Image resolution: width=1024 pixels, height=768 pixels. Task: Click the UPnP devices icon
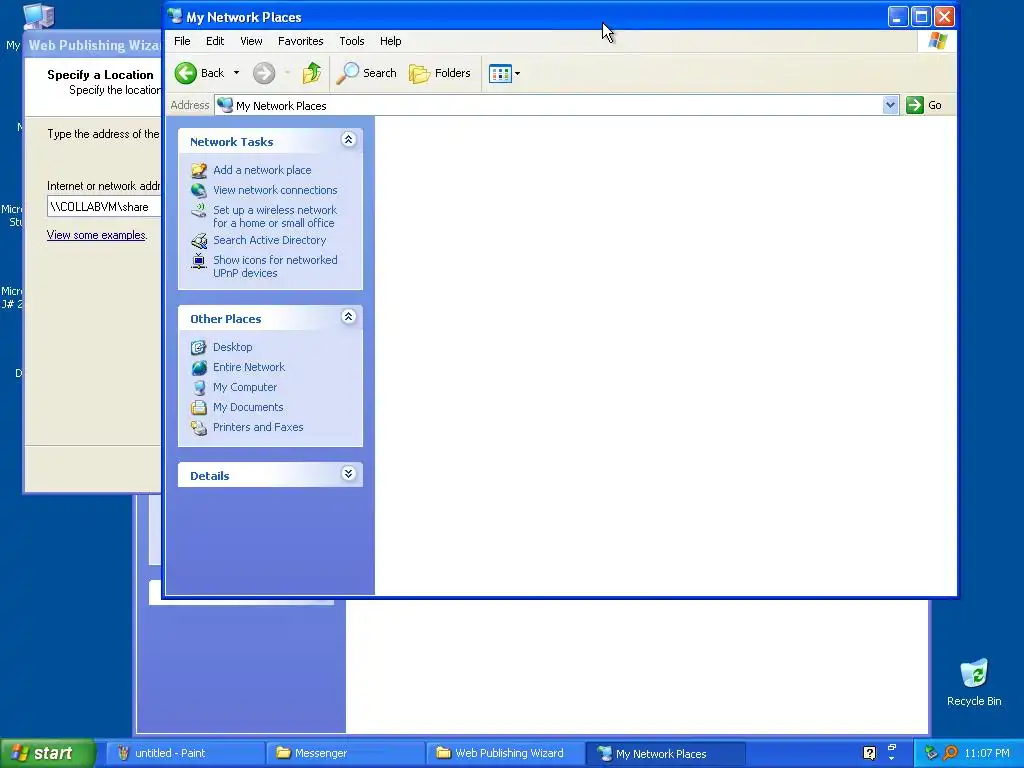click(199, 261)
